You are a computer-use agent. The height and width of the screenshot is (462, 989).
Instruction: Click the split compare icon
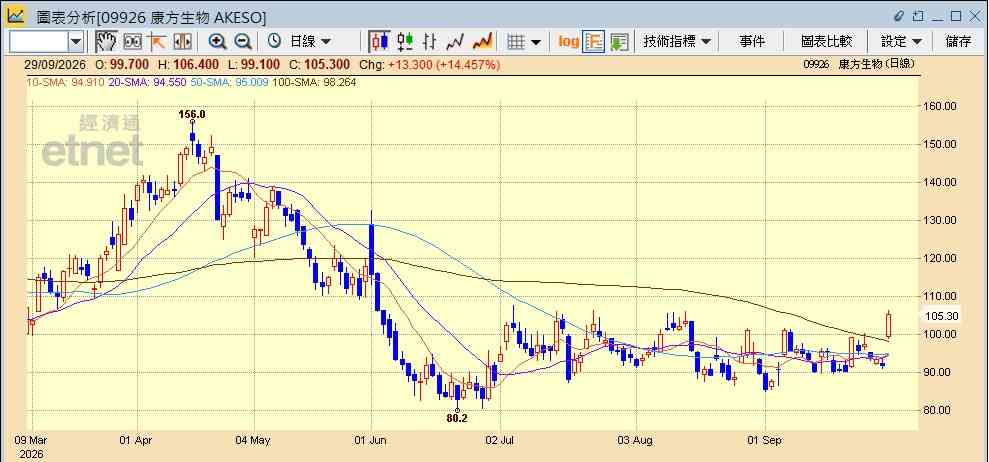(182, 42)
